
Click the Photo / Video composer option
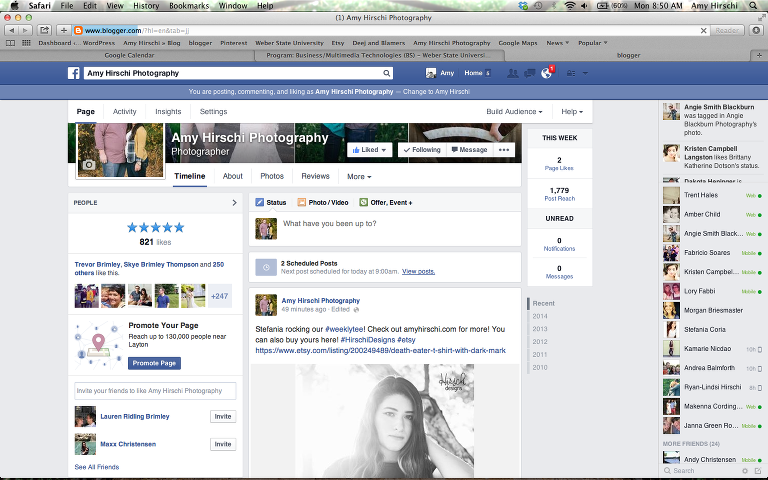[323, 202]
